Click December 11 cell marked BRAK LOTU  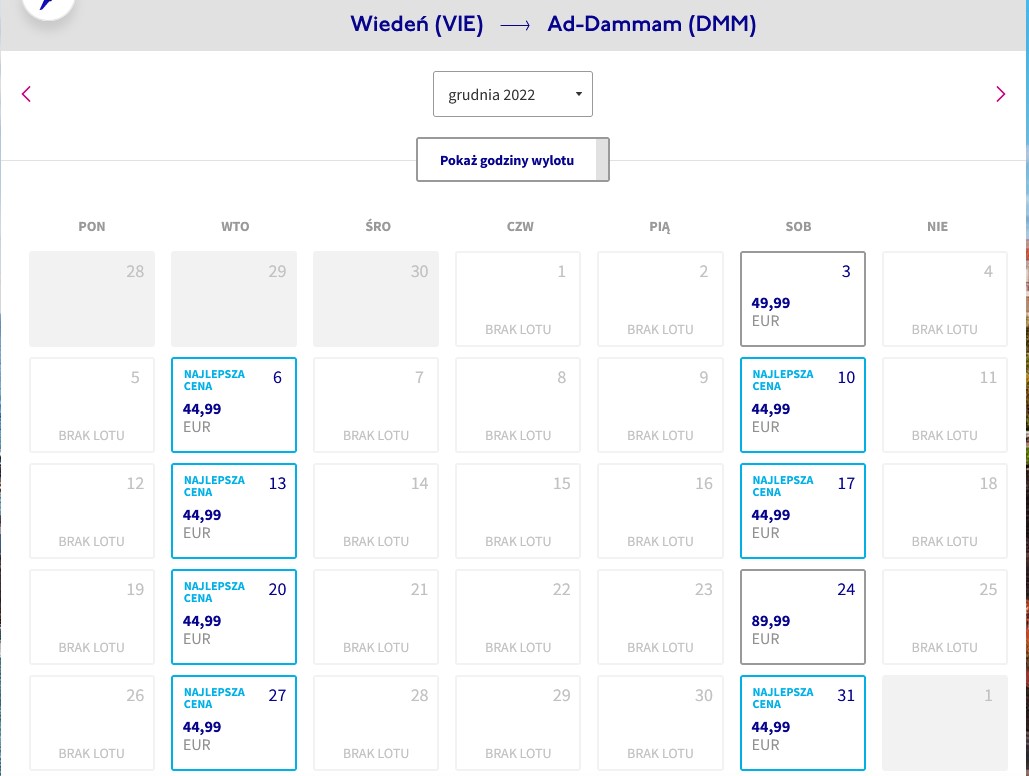(944, 405)
